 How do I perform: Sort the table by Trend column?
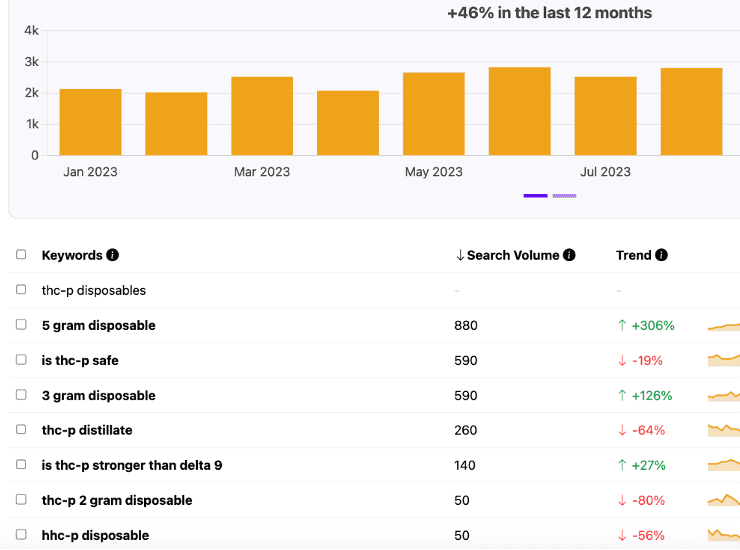pos(633,255)
